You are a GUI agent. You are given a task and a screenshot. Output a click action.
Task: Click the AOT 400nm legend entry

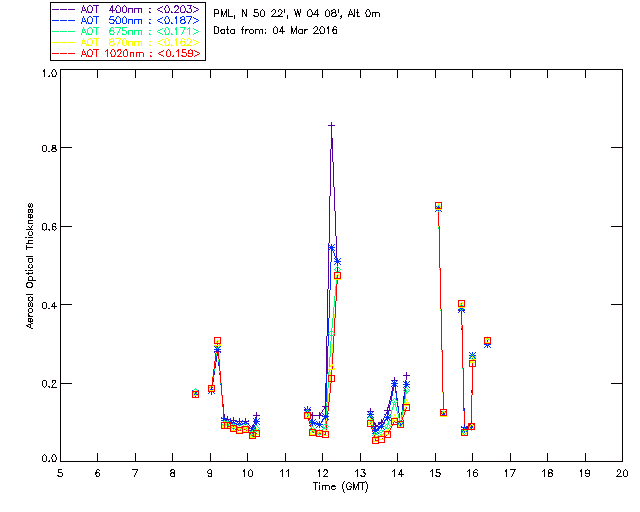coord(126,9)
